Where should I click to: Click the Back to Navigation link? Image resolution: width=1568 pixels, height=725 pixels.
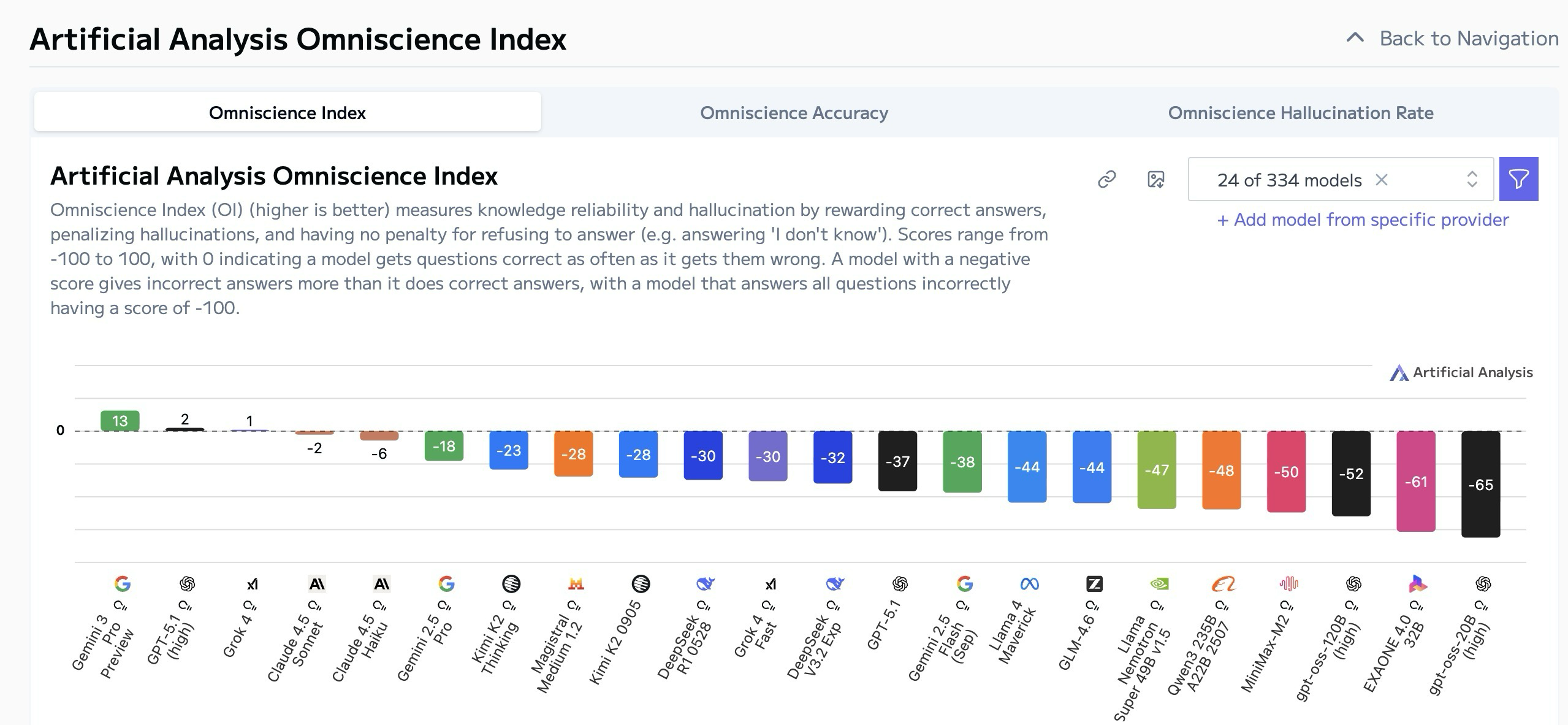click(x=1469, y=38)
